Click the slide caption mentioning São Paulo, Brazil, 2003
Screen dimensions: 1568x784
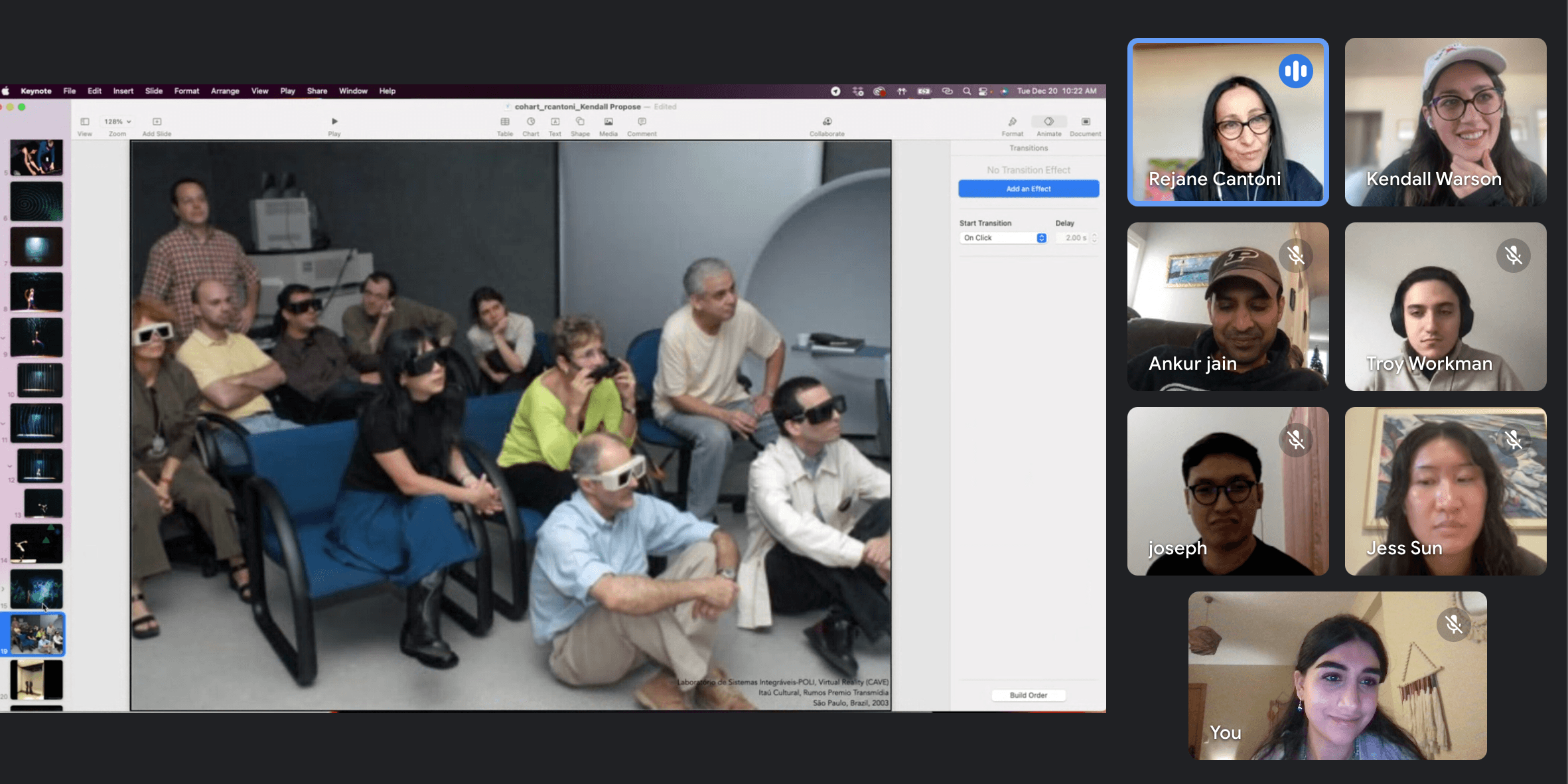click(x=783, y=692)
